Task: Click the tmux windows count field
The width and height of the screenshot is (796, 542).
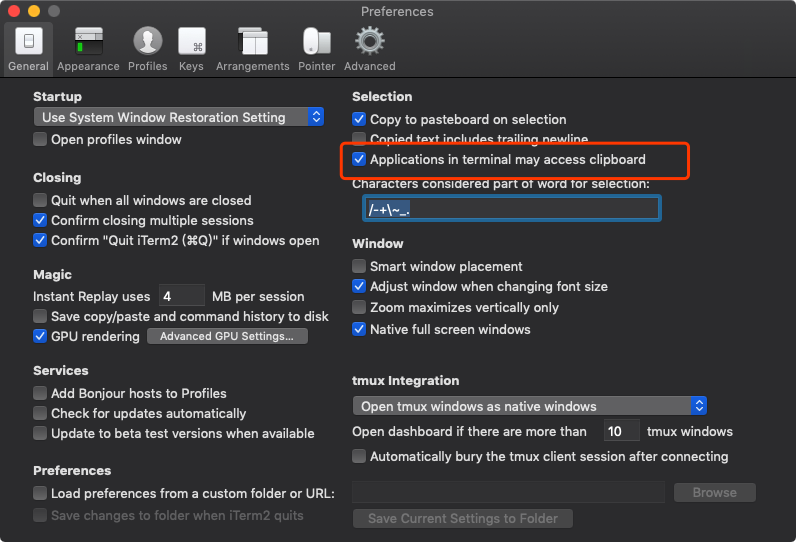Action: click(x=621, y=431)
